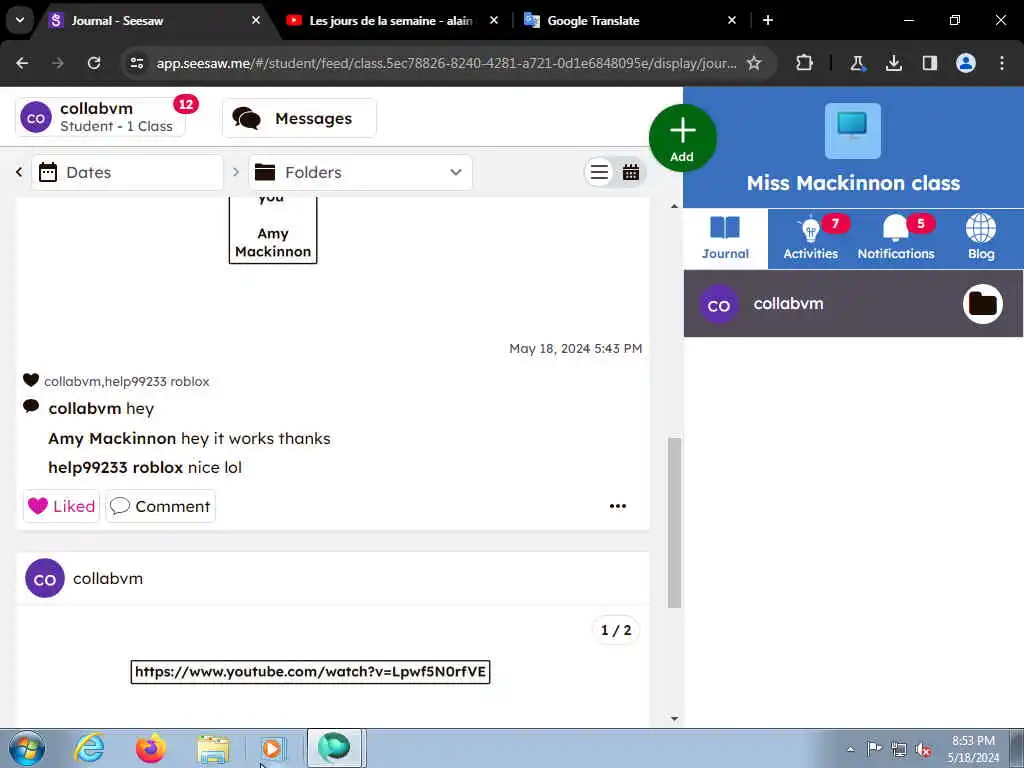Close the Google Translate tab

tap(731, 20)
